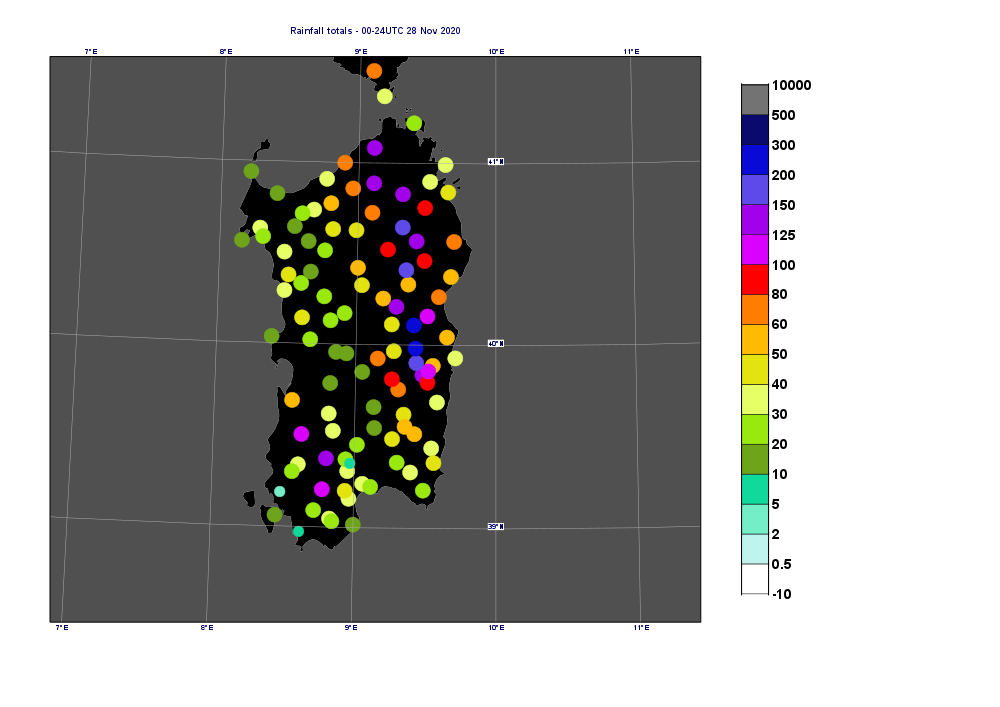Select the dark navy 300–500 legend swatch

(754, 130)
